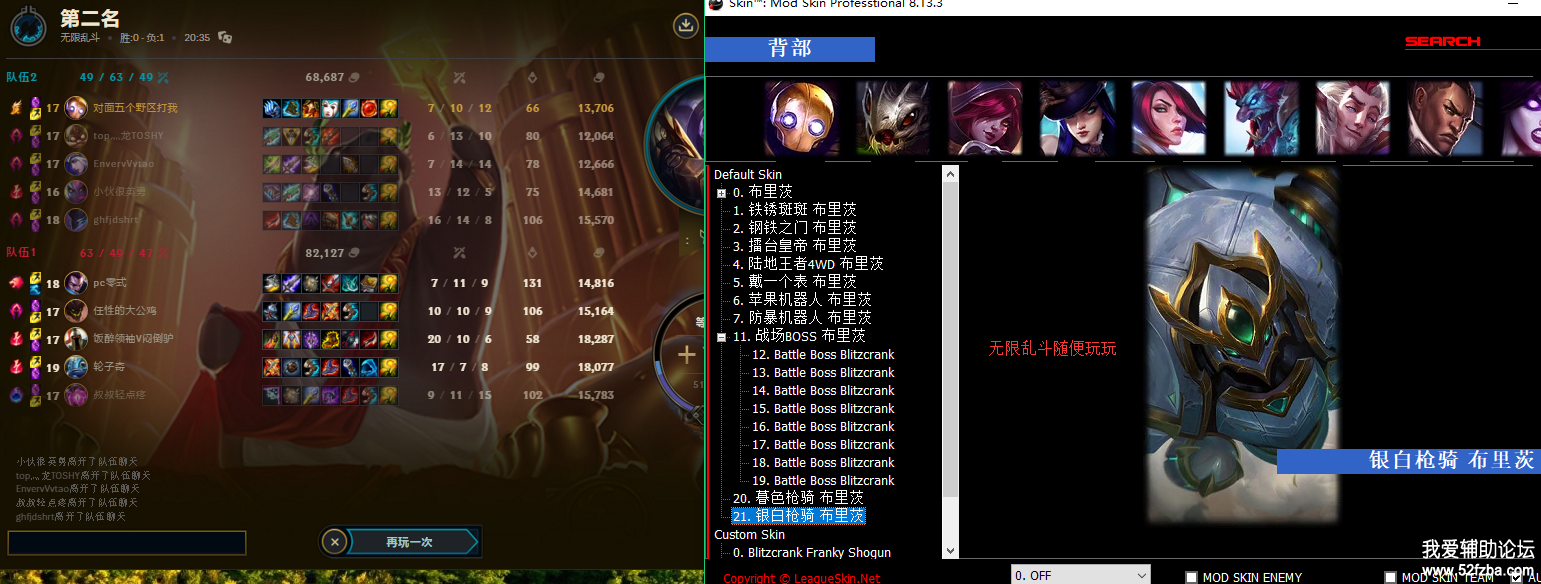The height and width of the screenshot is (584, 1541).
Task: Select skin 5. 戴一个表 布里茨
Action: coord(794,282)
